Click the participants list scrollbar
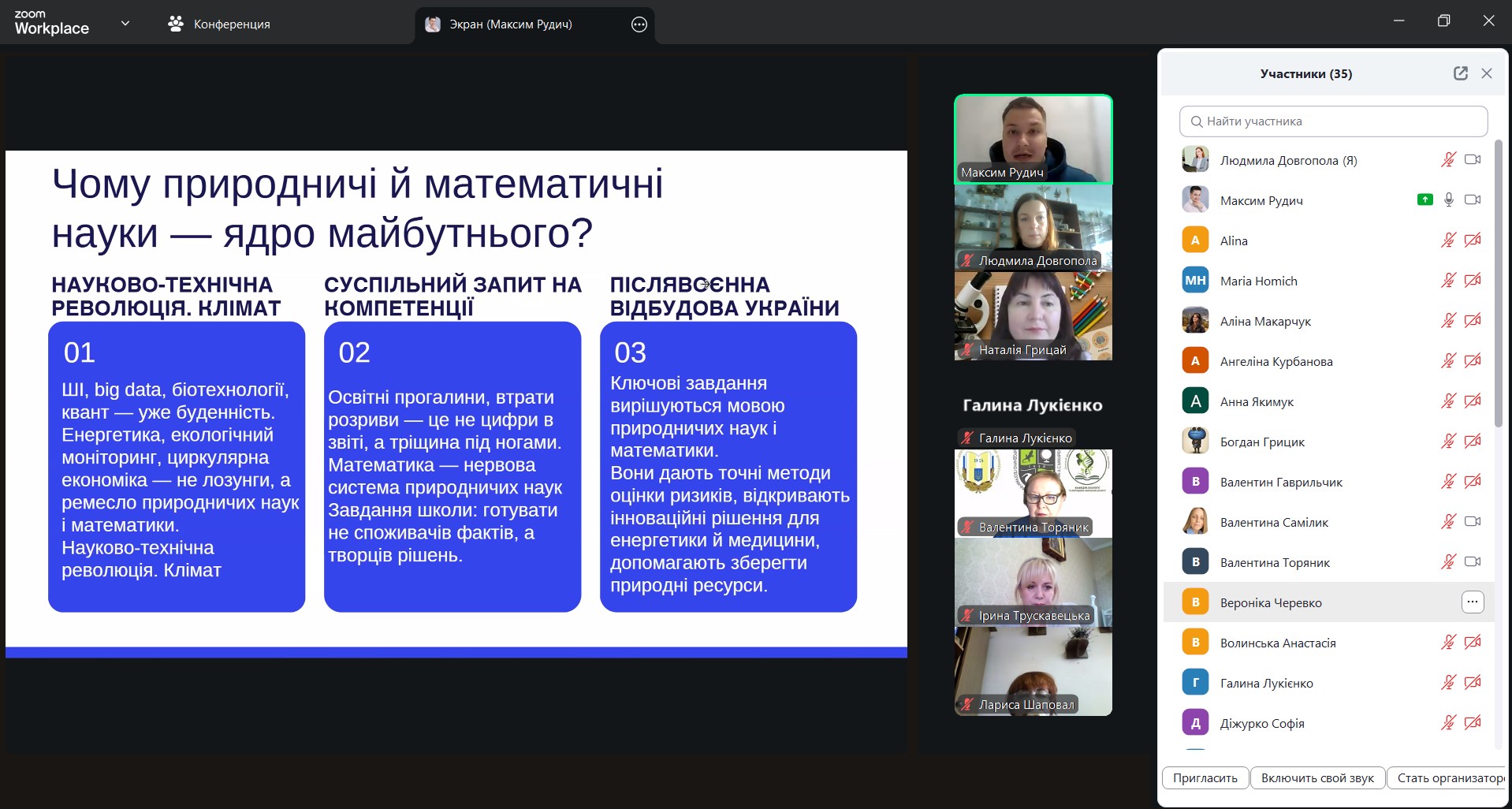 coord(1498,284)
